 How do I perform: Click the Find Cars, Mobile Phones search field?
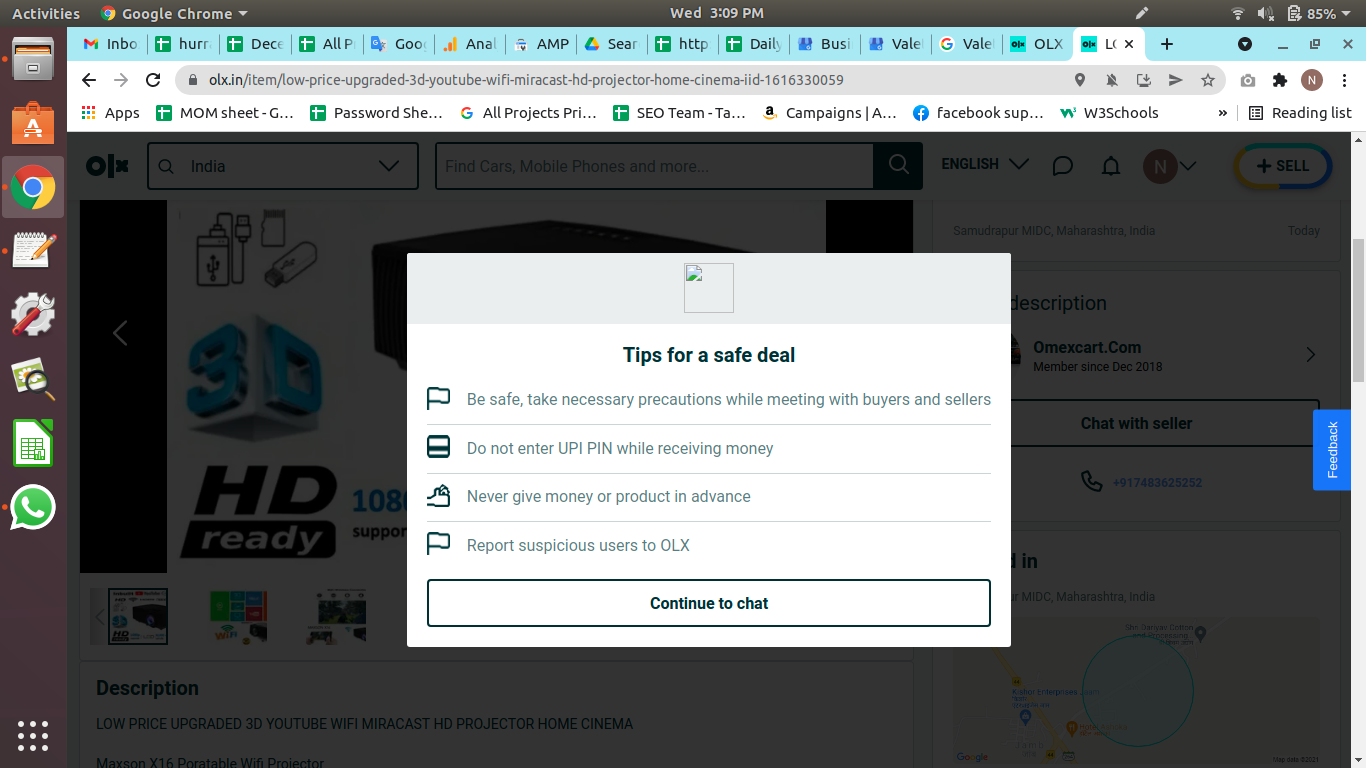(654, 166)
